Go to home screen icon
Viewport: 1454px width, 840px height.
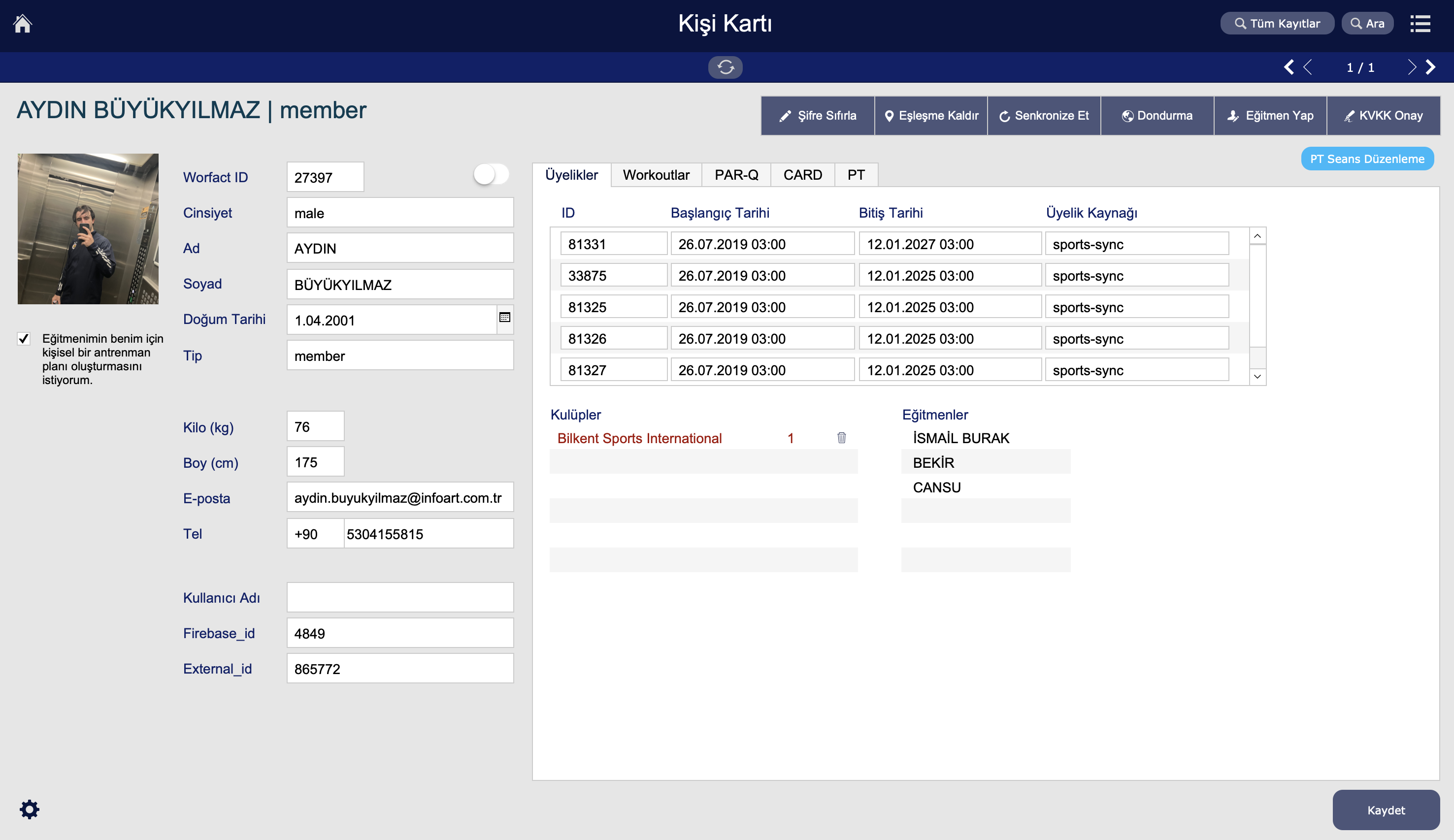[x=23, y=24]
